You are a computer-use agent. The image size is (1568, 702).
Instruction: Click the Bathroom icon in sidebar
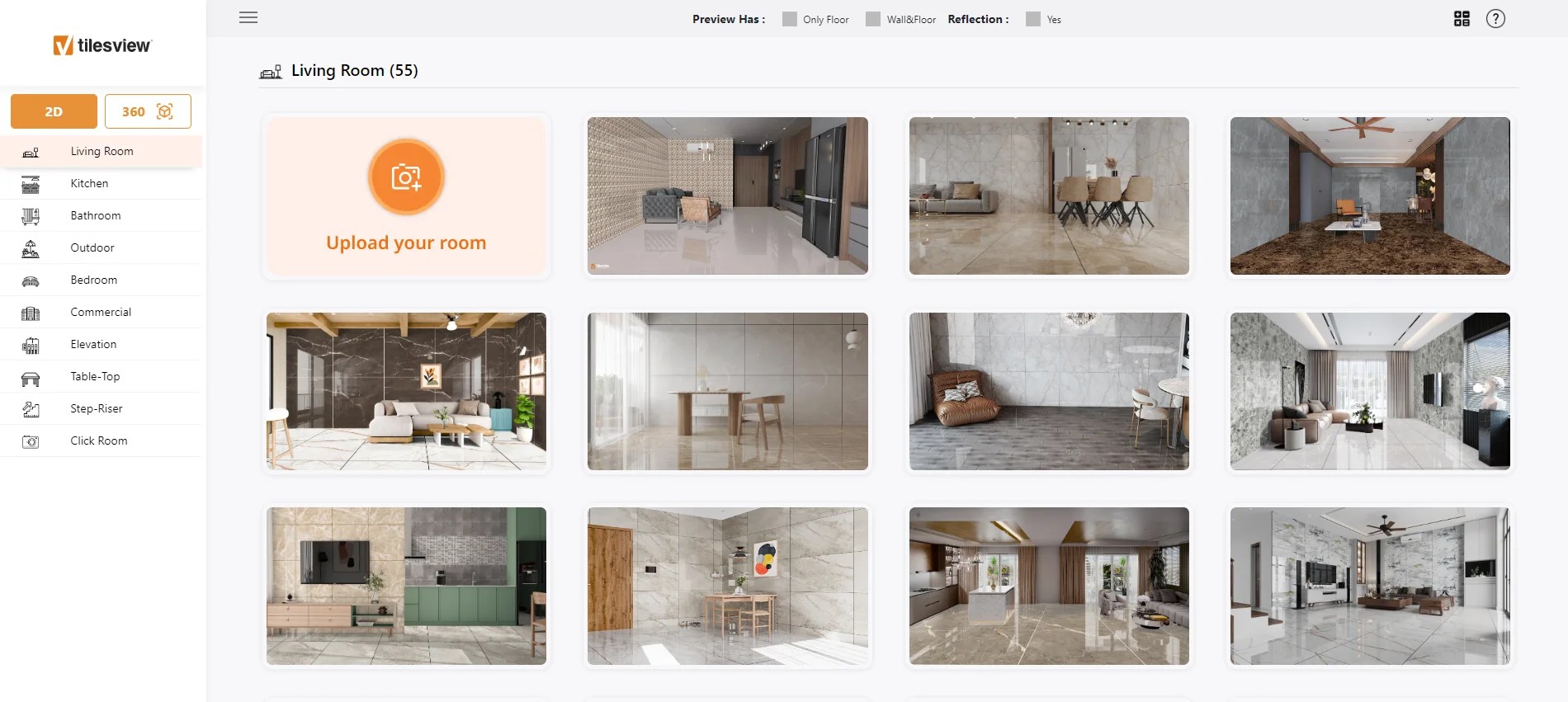31,216
